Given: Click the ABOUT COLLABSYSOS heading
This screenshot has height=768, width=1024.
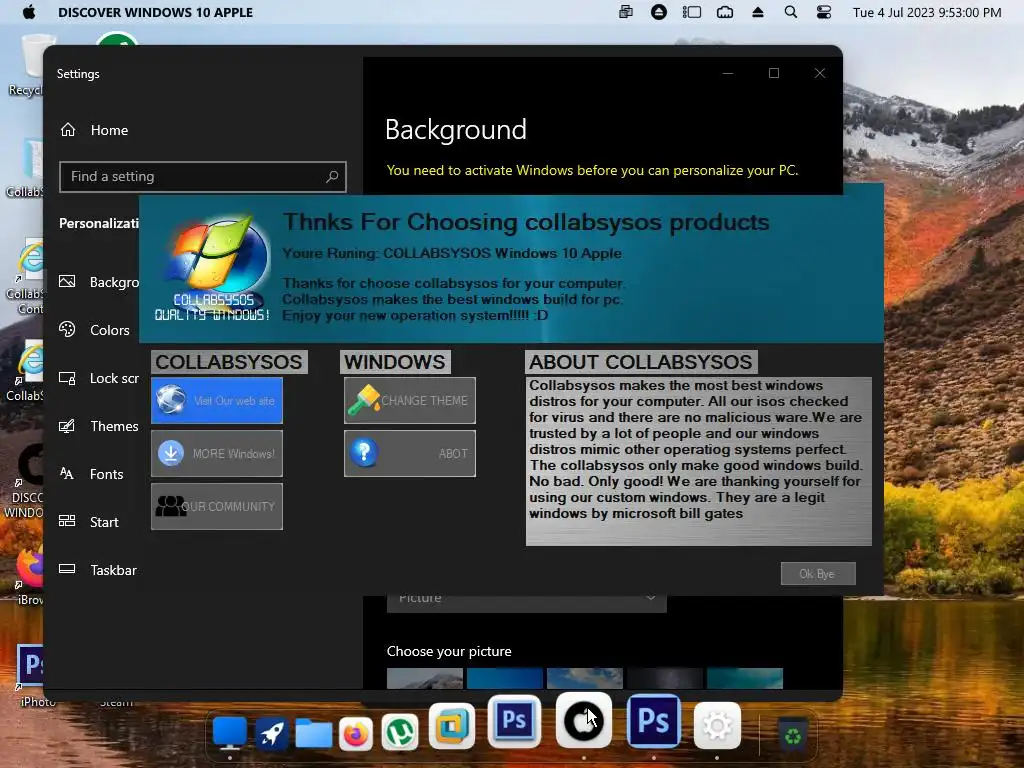Looking at the screenshot, I should point(641,362).
